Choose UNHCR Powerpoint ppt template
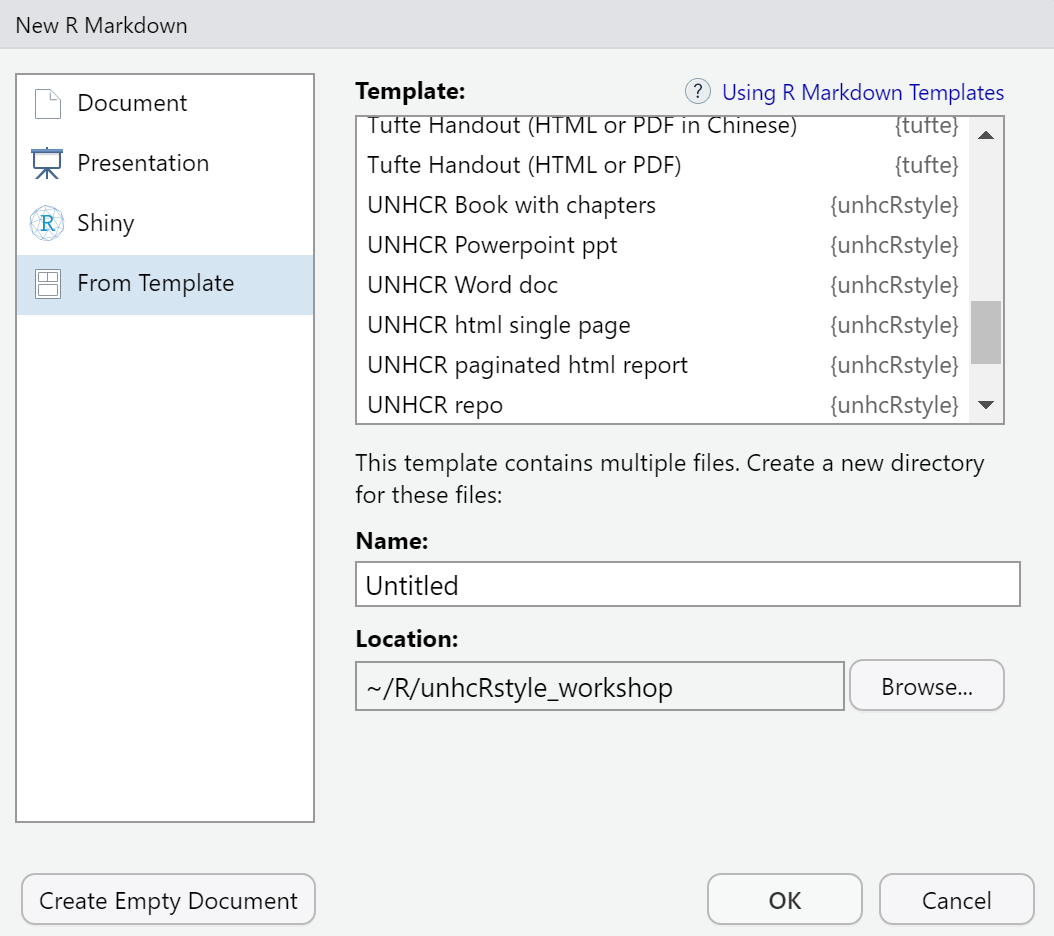This screenshot has width=1054, height=936. pos(663,245)
